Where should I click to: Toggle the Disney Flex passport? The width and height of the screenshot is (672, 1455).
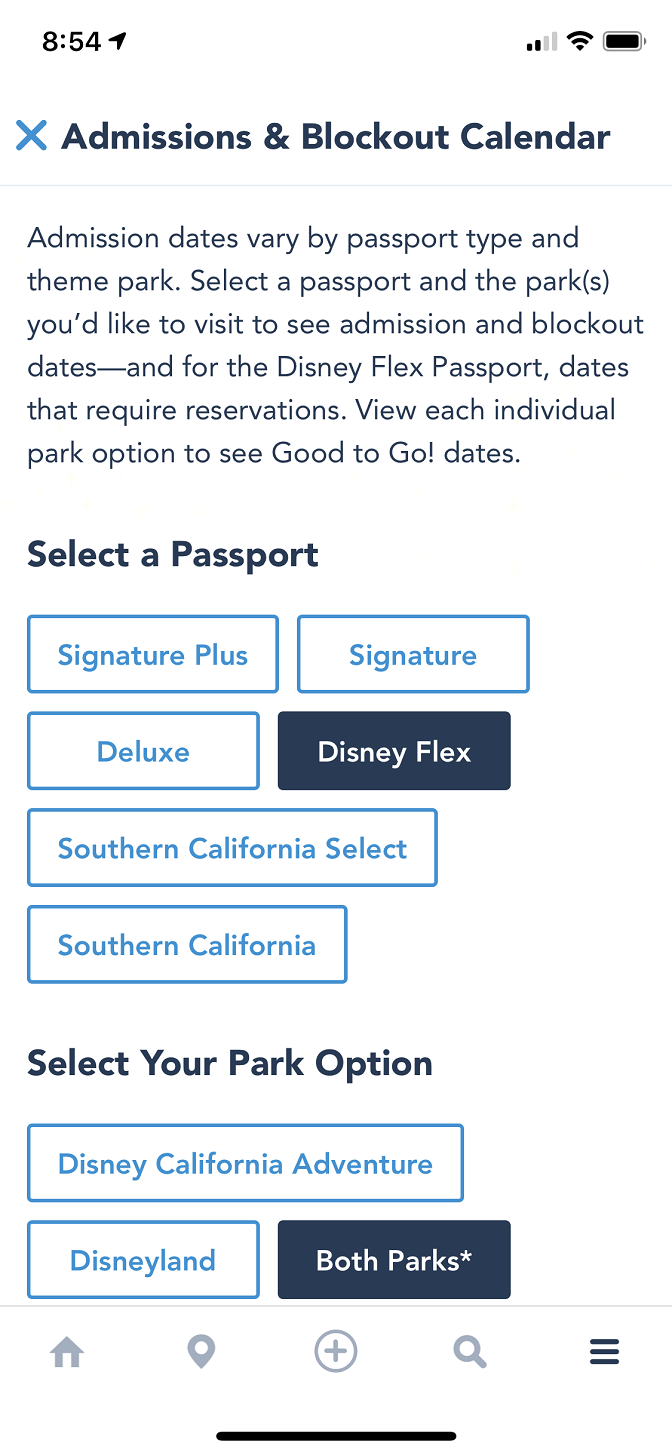pyautogui.click(x=394, y=751)
